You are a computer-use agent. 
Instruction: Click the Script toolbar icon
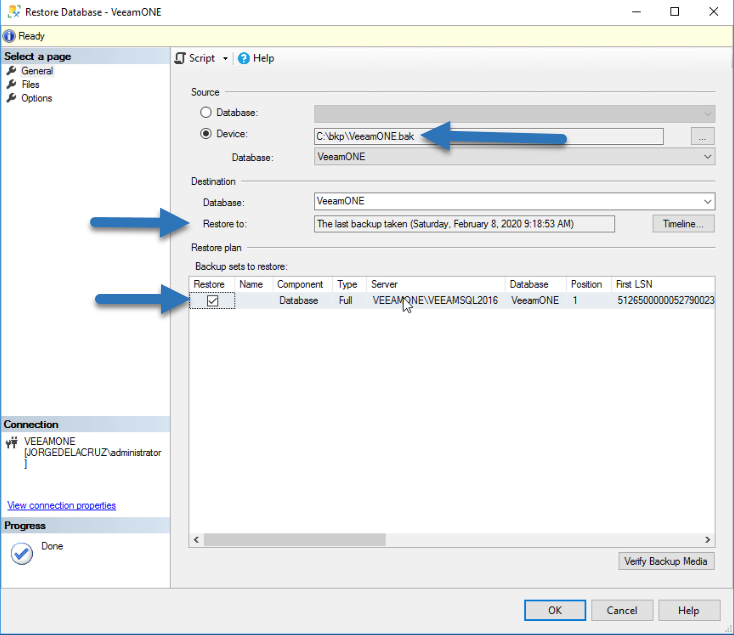click(x=180, y=58)
